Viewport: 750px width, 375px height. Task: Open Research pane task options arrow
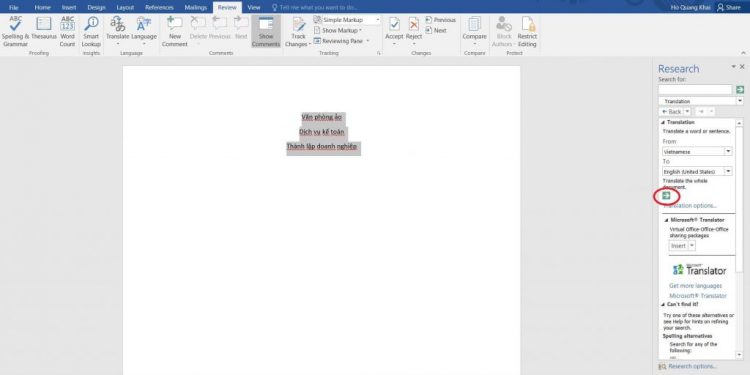coord(734,67)
